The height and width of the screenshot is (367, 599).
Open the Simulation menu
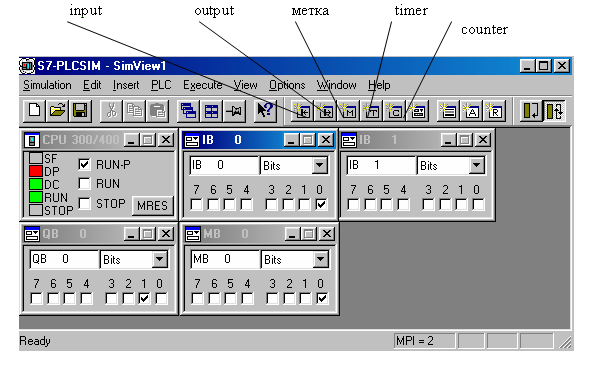(x=47, y=85)
